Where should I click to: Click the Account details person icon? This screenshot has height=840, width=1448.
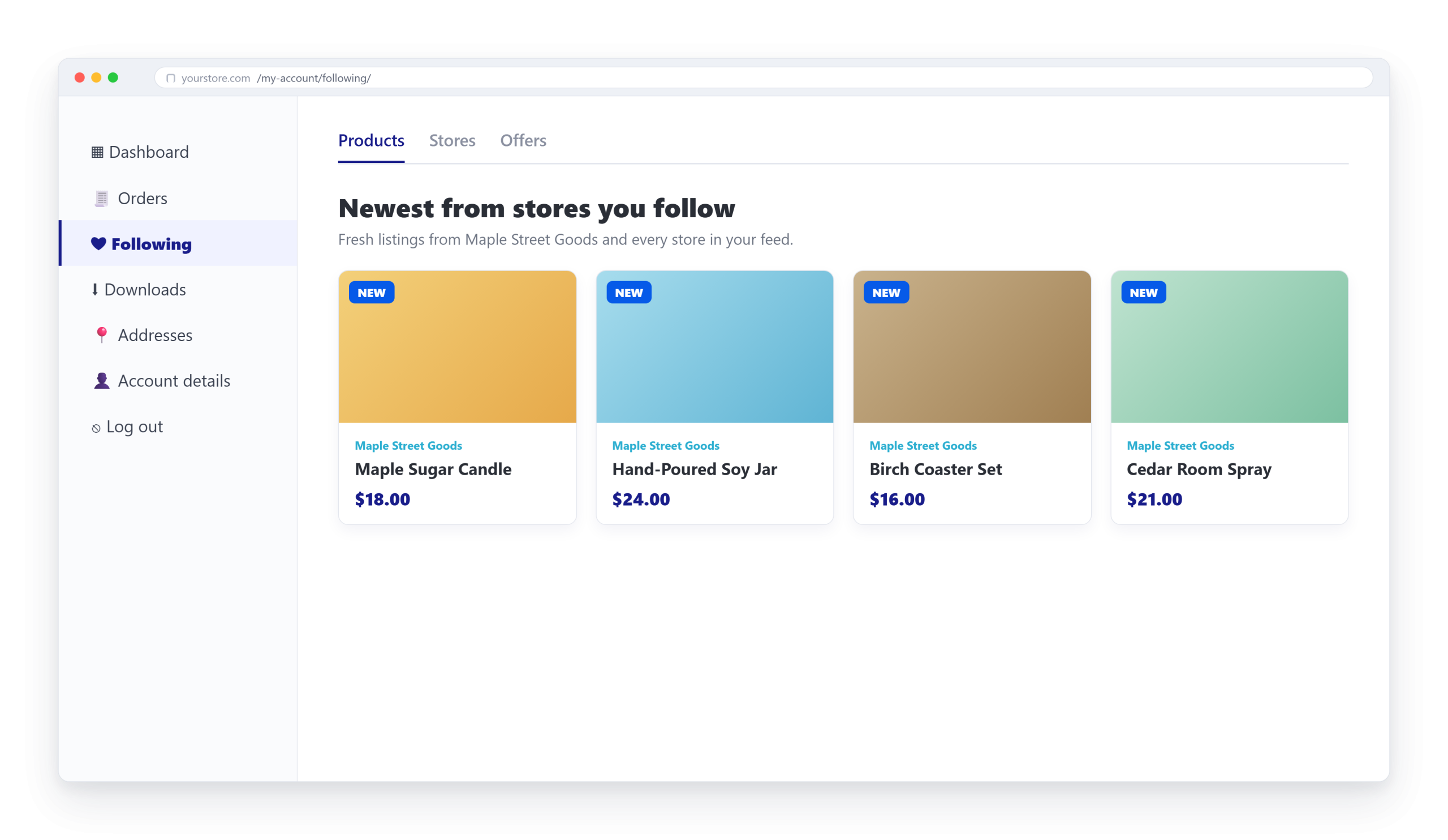102,381
